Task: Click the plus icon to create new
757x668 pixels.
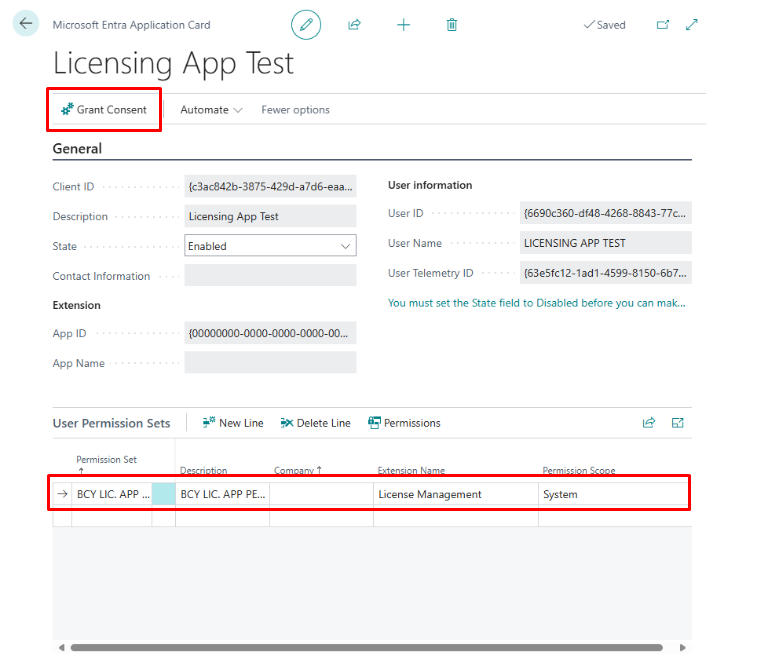Action: pos(403,24)
